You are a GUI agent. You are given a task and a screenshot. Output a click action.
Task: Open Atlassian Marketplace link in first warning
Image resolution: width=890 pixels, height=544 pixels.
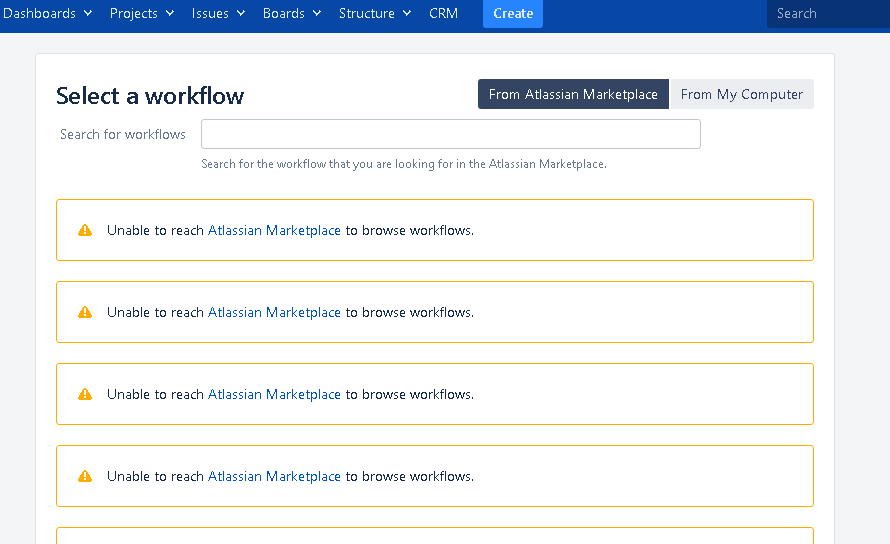click(x=274, y=230)
